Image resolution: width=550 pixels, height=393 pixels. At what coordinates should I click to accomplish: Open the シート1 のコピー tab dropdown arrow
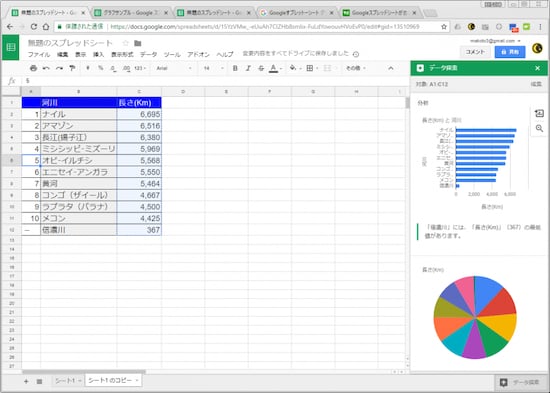coord(137,380)
